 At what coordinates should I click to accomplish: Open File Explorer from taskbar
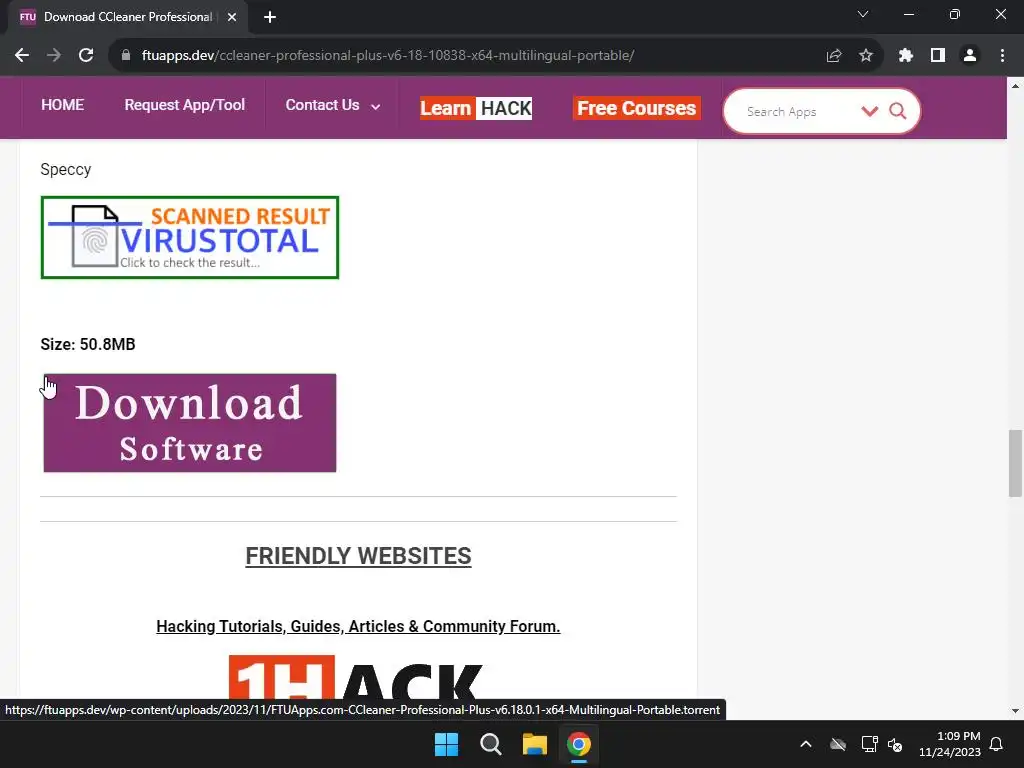pyautogui.click(x=534, y=744)
